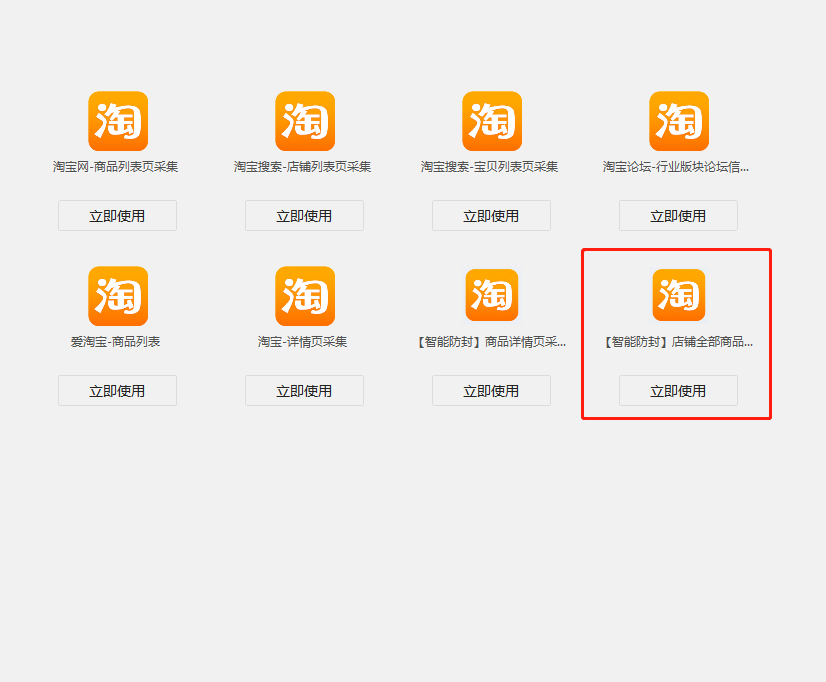The image size is (826, 682).
Task: Open the 淘宝搜索-宝贝列表页采集 template icon
Action: 492,121
